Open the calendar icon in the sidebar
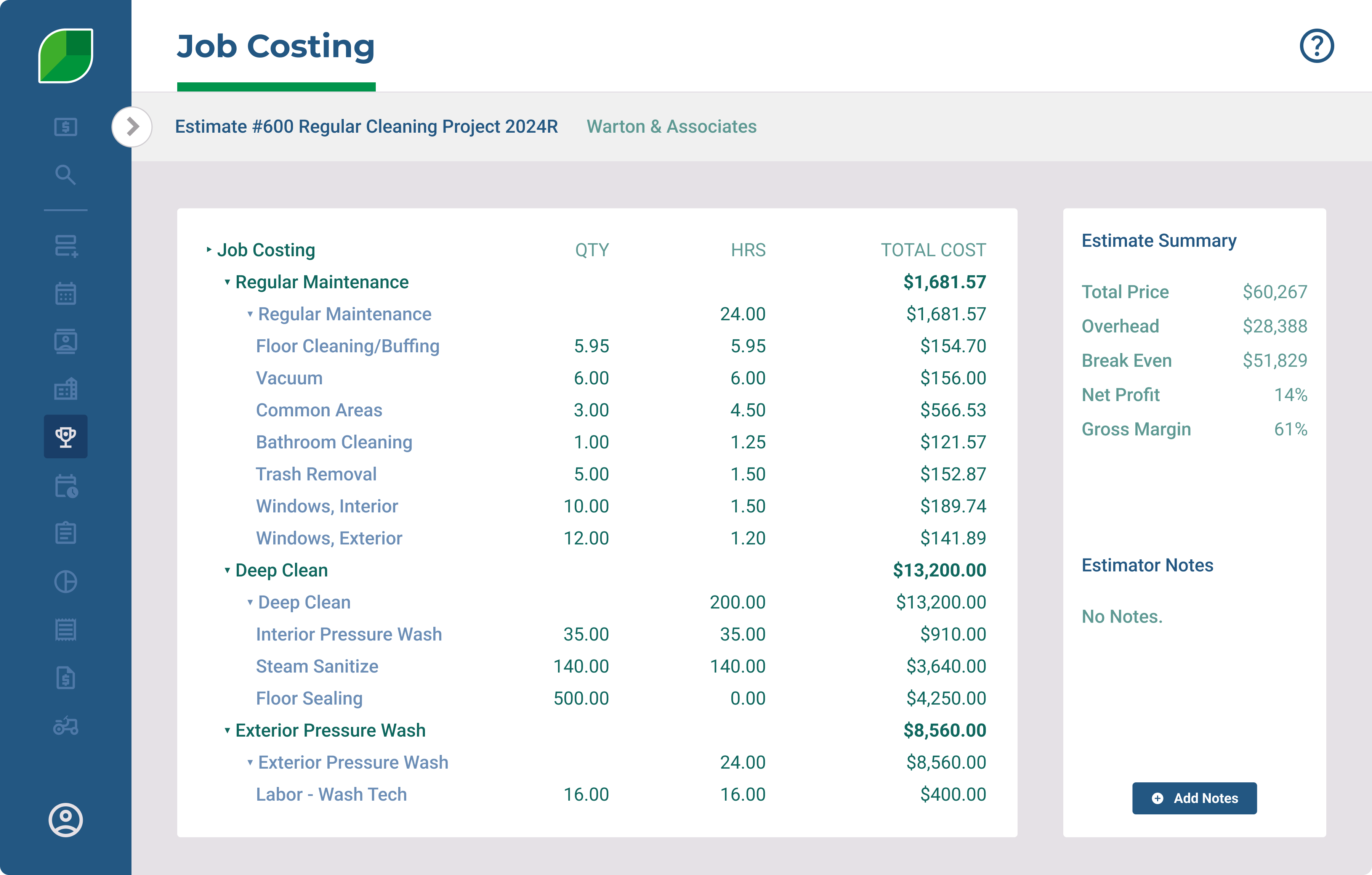The image size is (1372, 875). tap(66, 294)
